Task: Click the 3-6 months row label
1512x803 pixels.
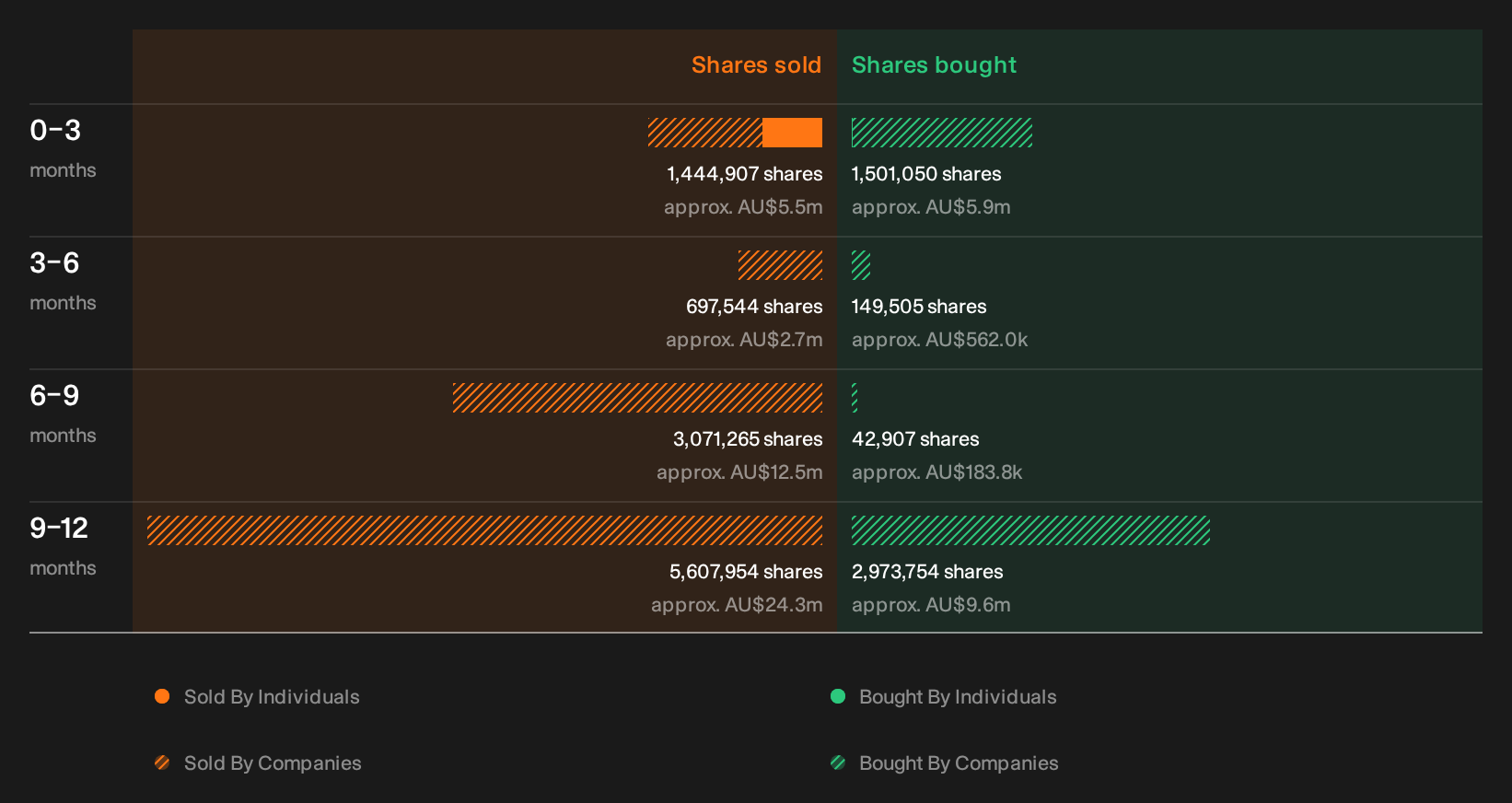Action: 63,281
